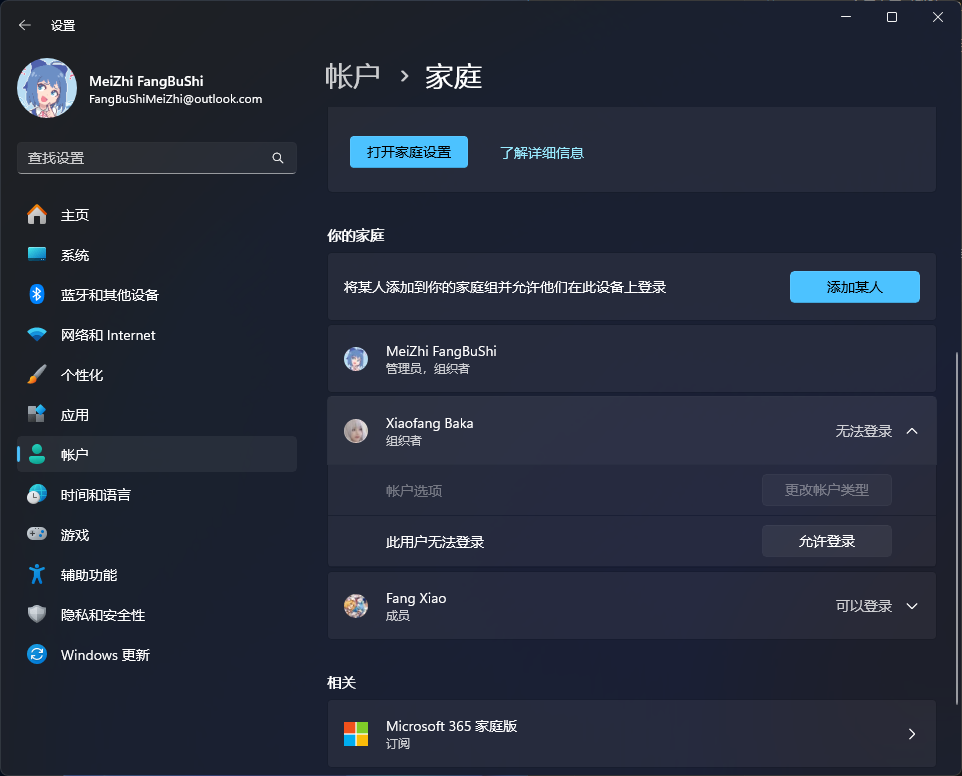Image resolution: width=962 pixels, height=776 pixels.
Task: Click the 打开家庭设置 button
Action: 408,152
